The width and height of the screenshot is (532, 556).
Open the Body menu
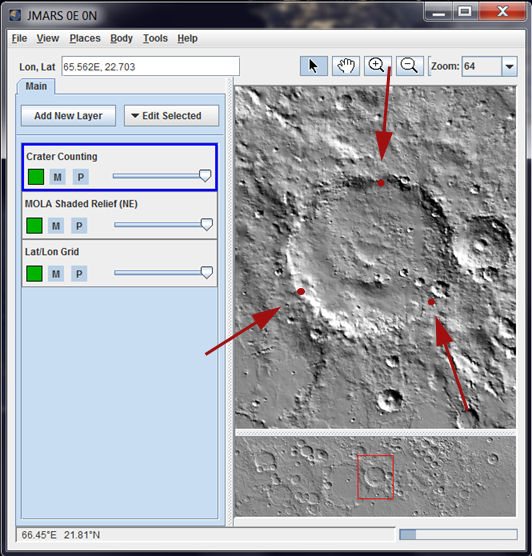(121, 38)
